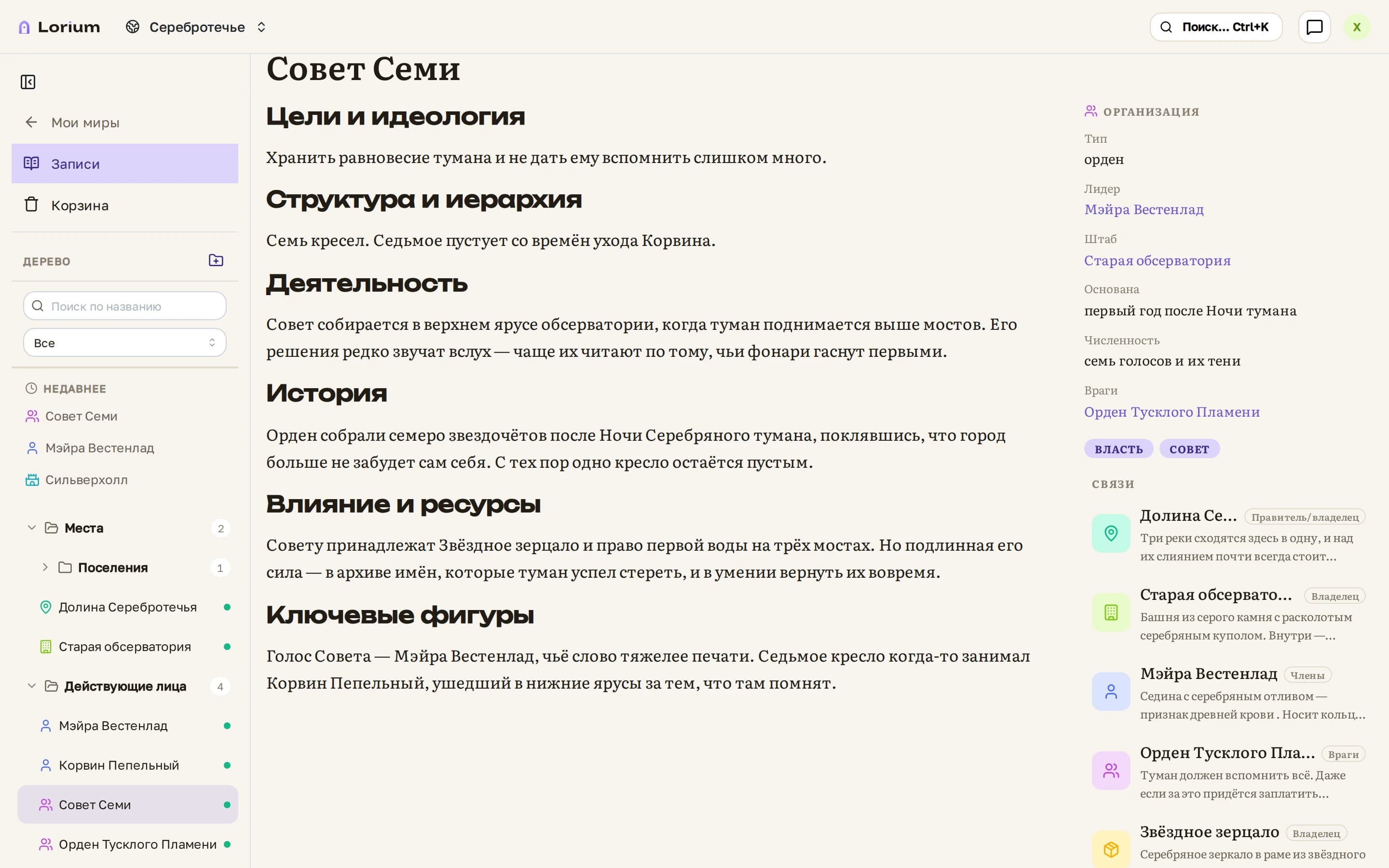The height and width of the screenshot is (868, 1389).
Task: Click person icon of Корвин Пепельный row
Action: (x=46, y=765)
